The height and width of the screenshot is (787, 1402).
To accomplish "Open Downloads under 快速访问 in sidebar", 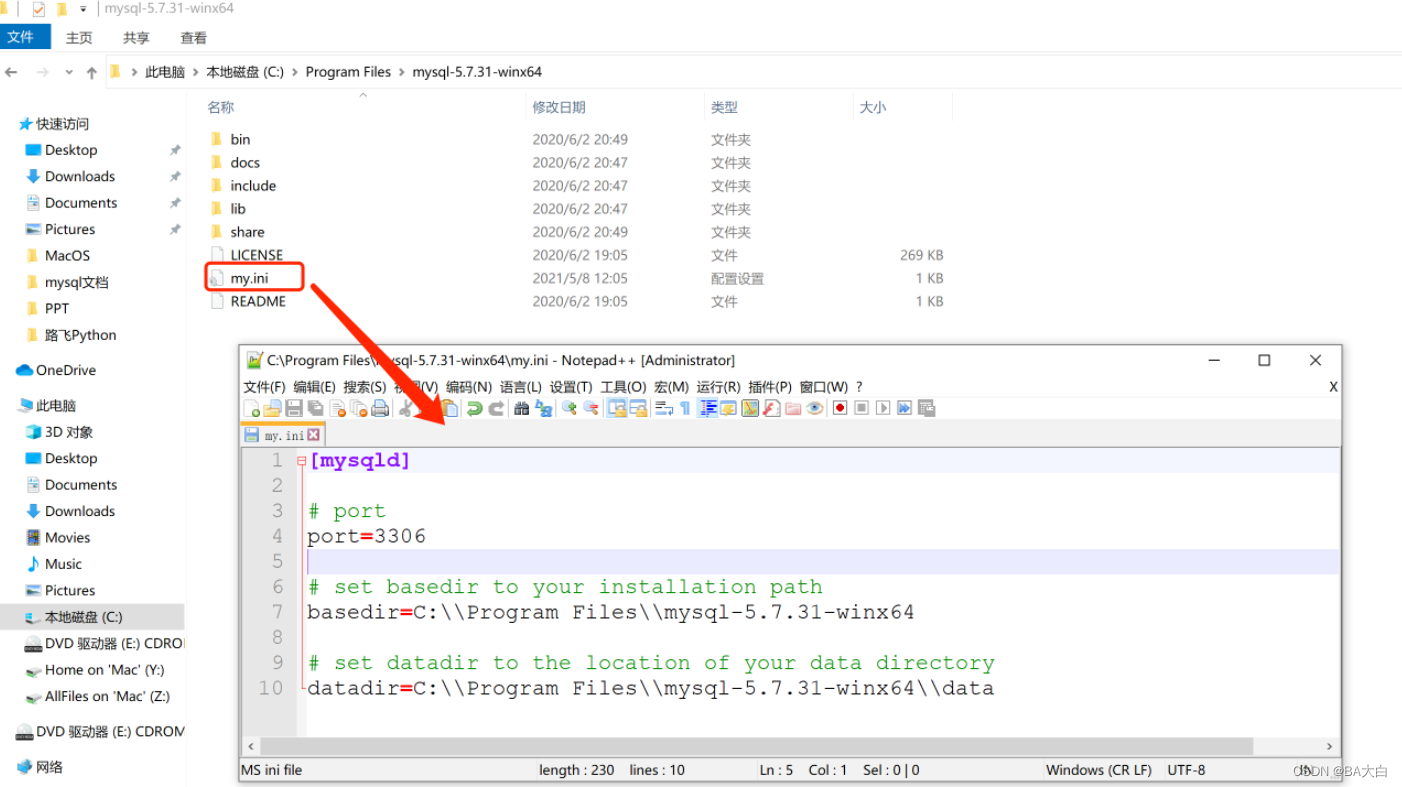I will coord(80,176).
